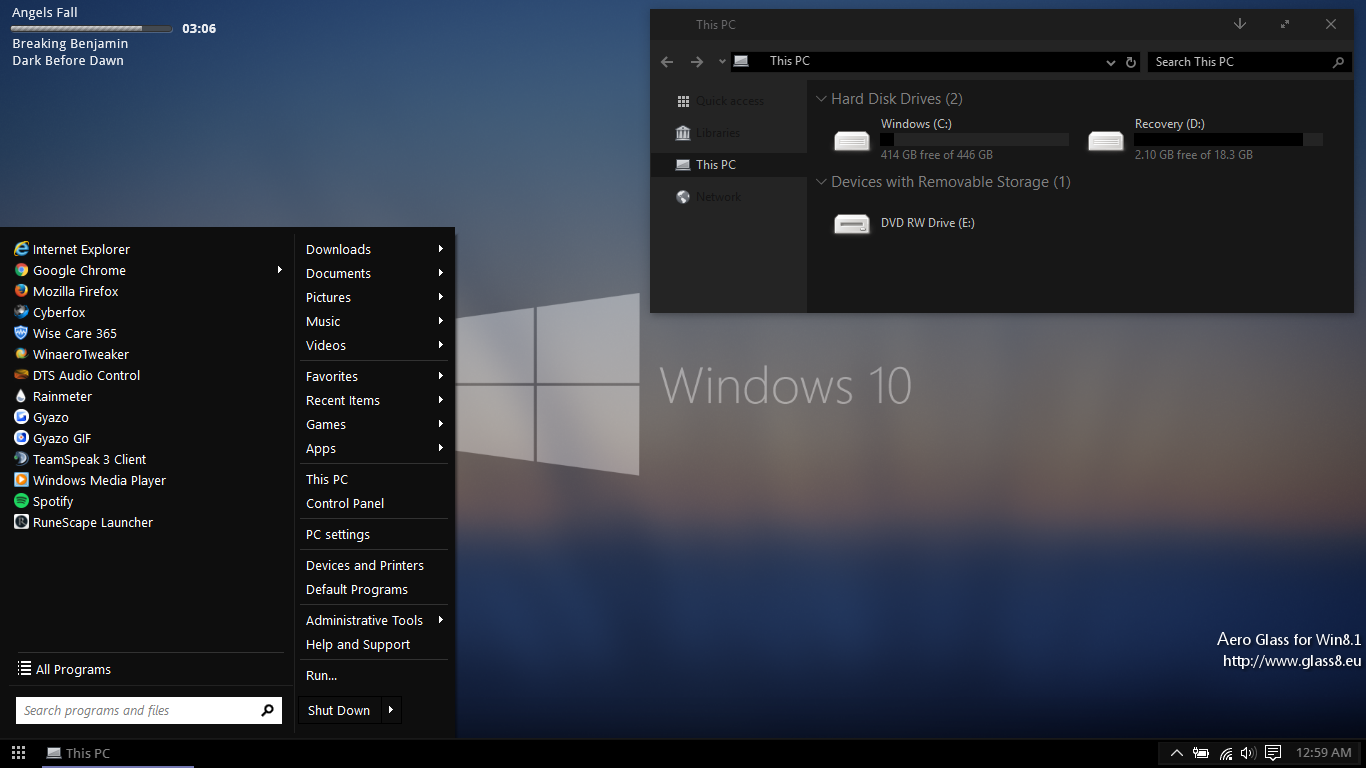The height and width of the screenshot is (768, 1366).
Task: Open Wise Care 365 shield icon
Action: click(x=21, y=333)
